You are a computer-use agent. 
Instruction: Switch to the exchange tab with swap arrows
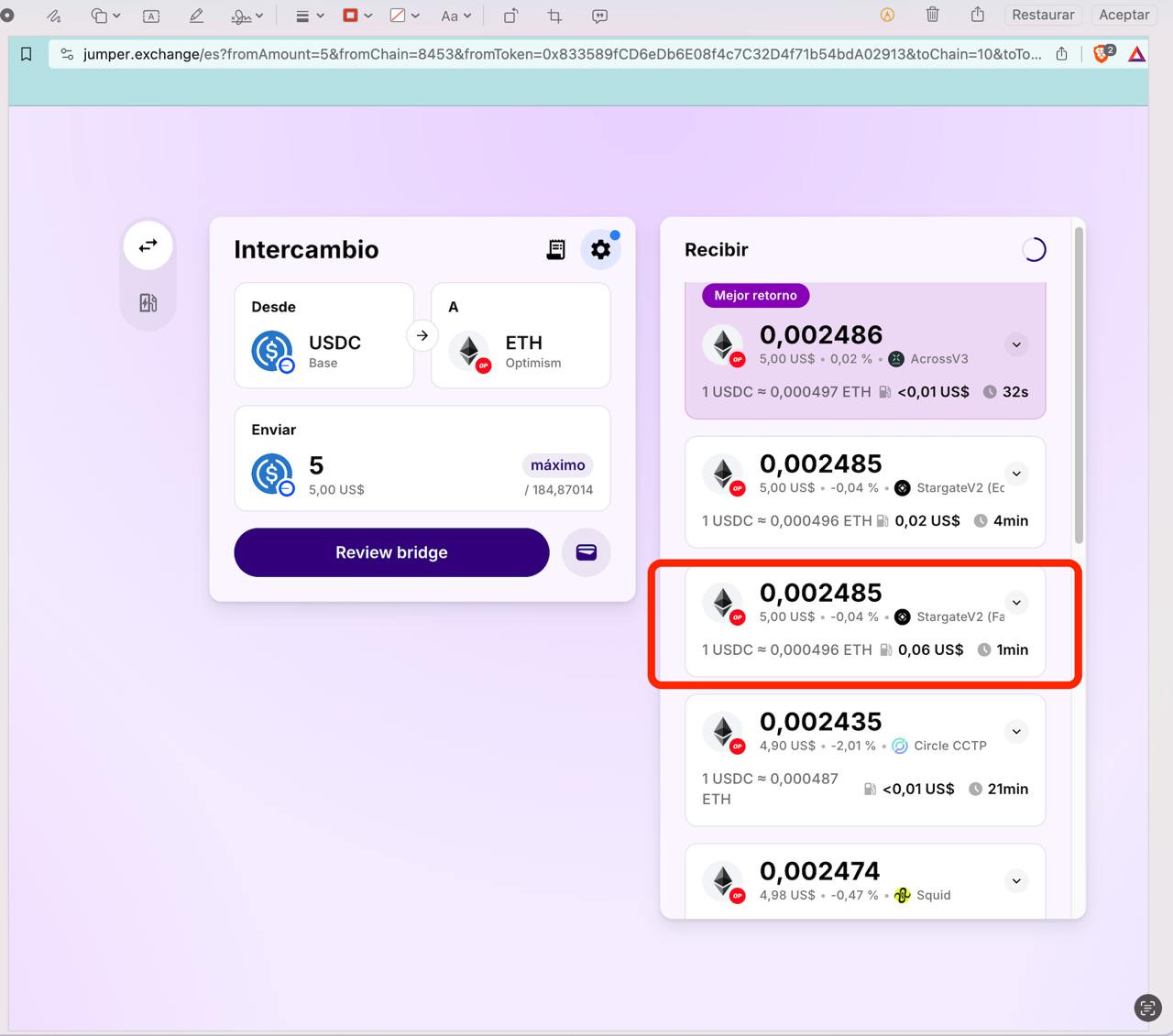coord(148,245)
